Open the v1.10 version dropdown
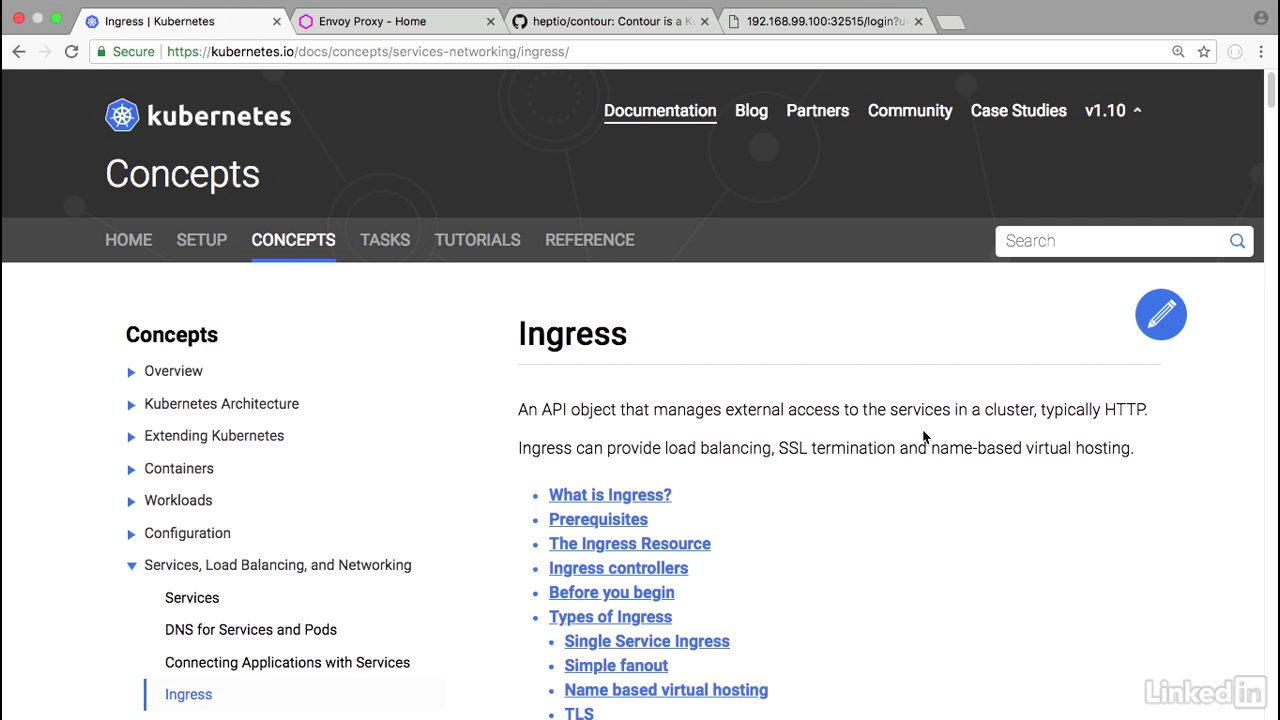 [1113, 111]
